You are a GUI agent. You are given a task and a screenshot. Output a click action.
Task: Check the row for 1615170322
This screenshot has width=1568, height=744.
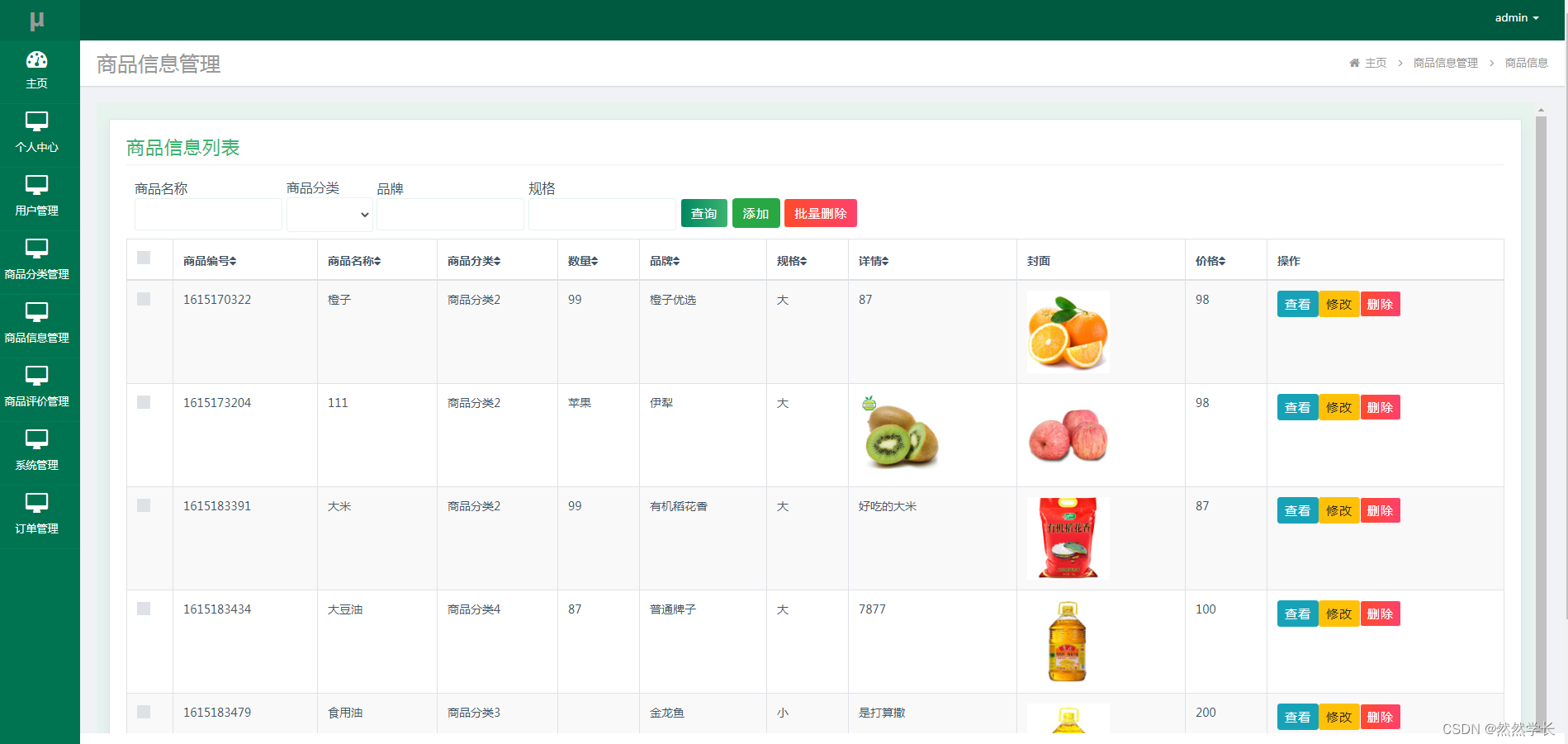144,299
